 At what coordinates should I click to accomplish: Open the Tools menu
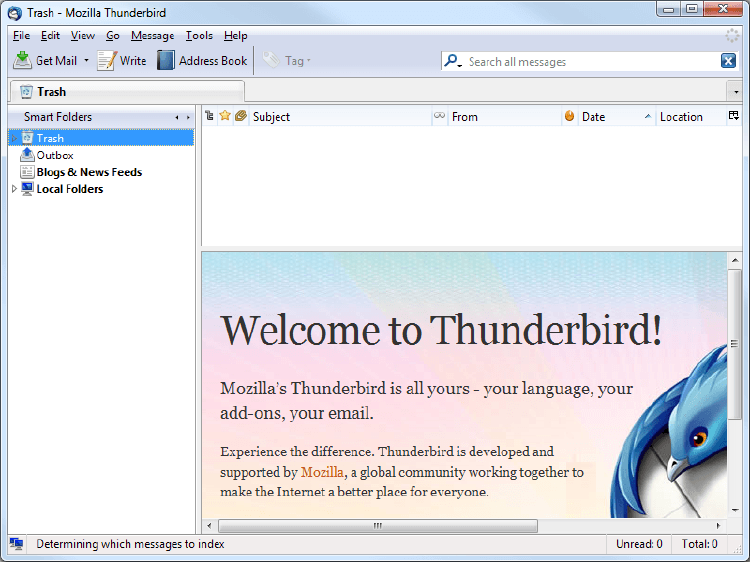click(199, 36)
